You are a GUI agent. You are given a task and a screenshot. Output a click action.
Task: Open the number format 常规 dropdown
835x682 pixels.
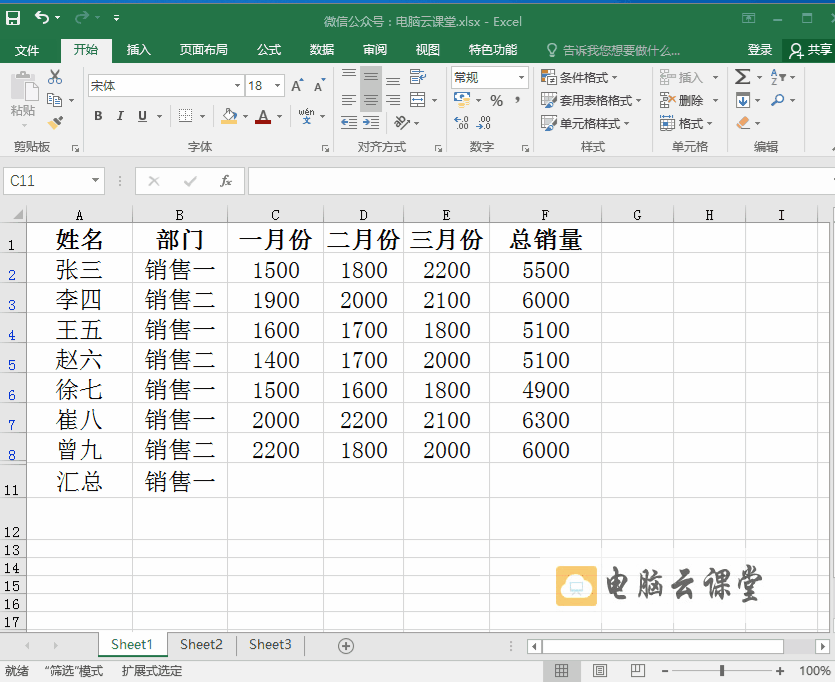tap(521, 77)
